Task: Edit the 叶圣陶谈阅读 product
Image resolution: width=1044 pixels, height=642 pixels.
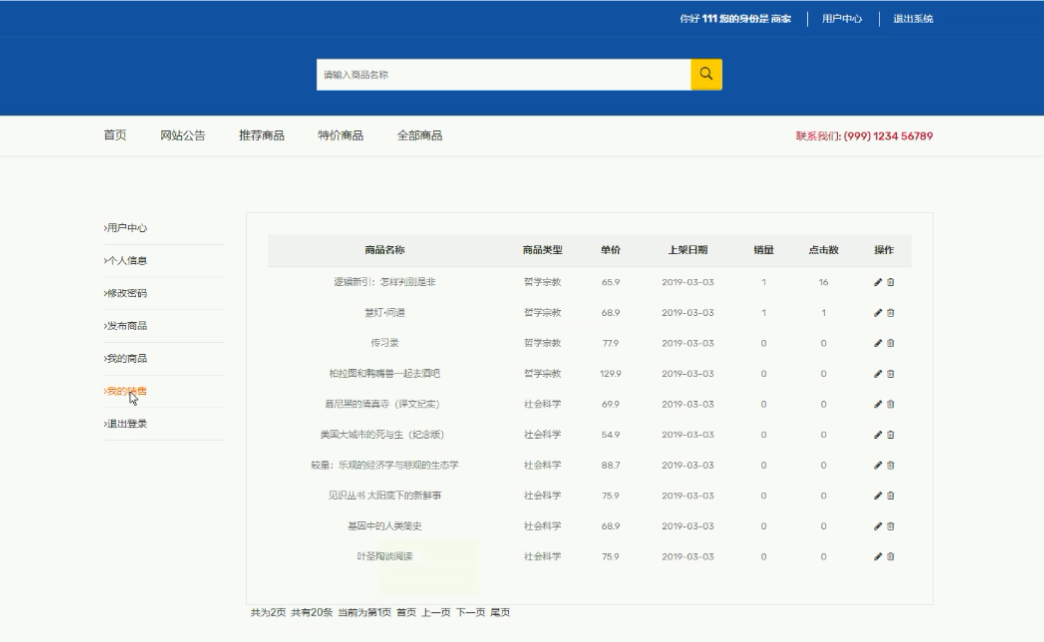Action: pyautogui.click(x=878, y=557)
